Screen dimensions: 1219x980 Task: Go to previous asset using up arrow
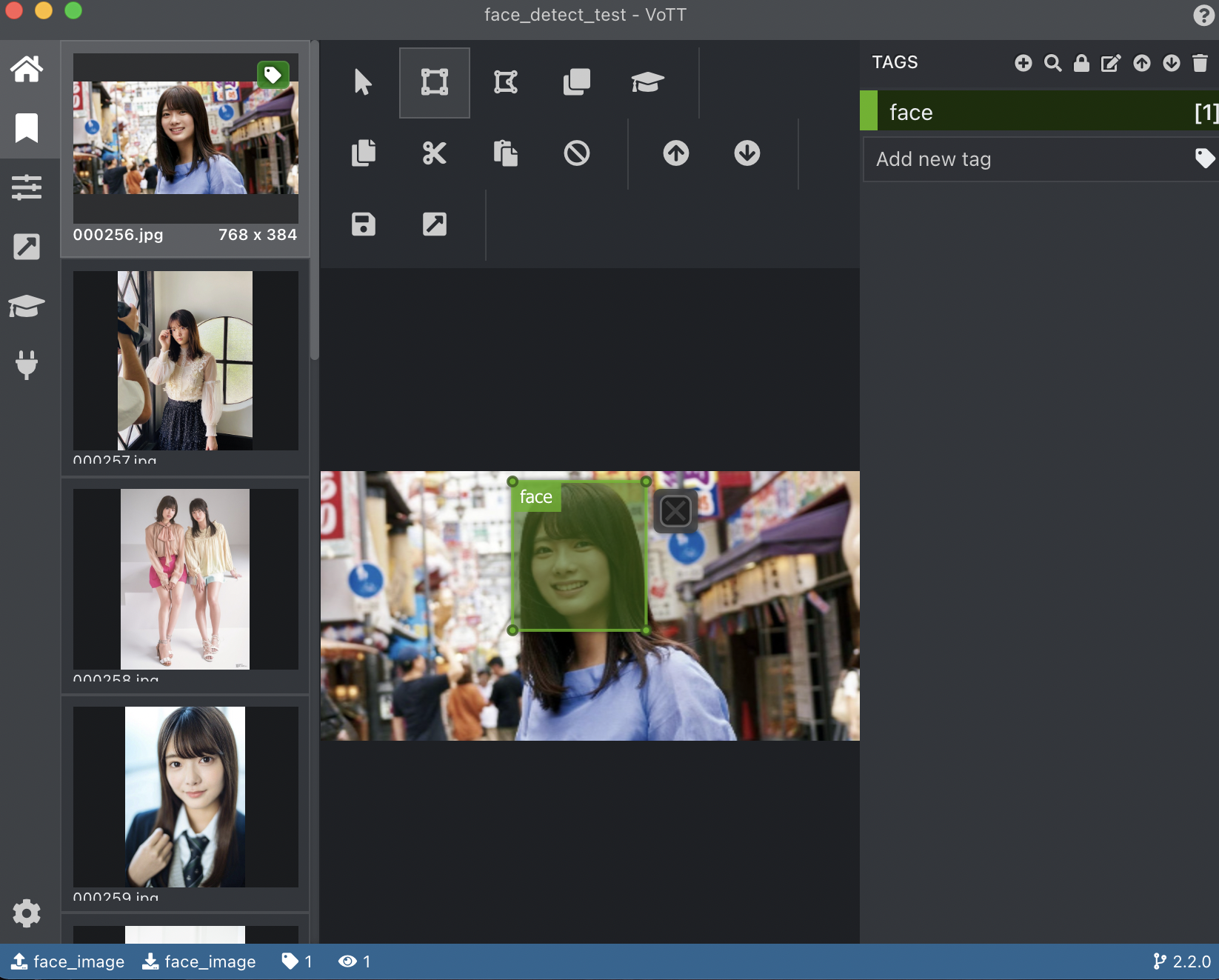(x=676, y=153)
